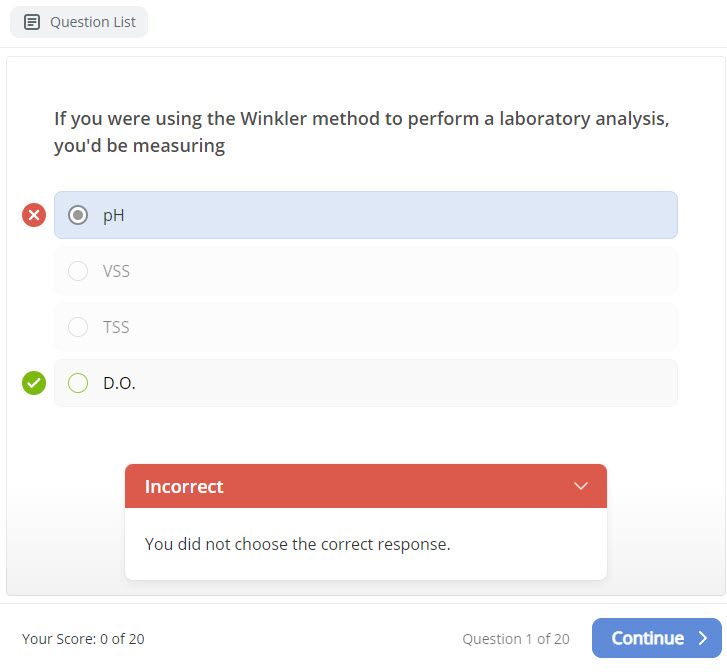This screenshot has width=727, height=672.
Task: Click the Question List document icon
Action: pos(32,22)
